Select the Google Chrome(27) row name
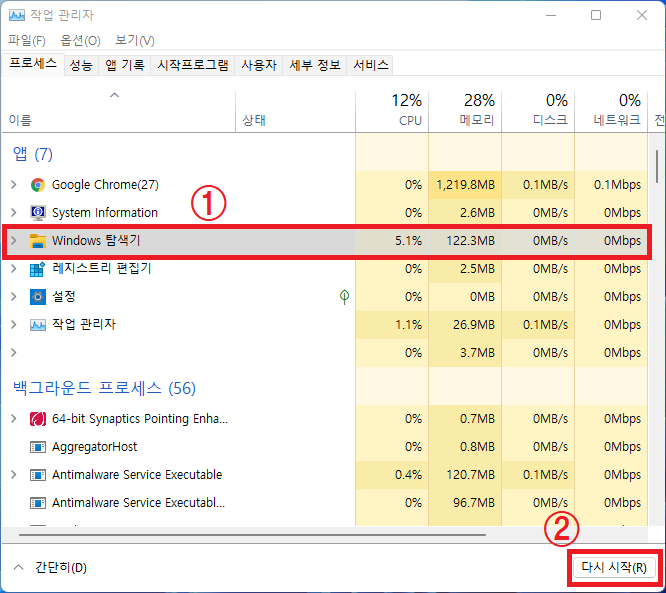The height and width of the screenshot is (593, 666). (105, 185)
